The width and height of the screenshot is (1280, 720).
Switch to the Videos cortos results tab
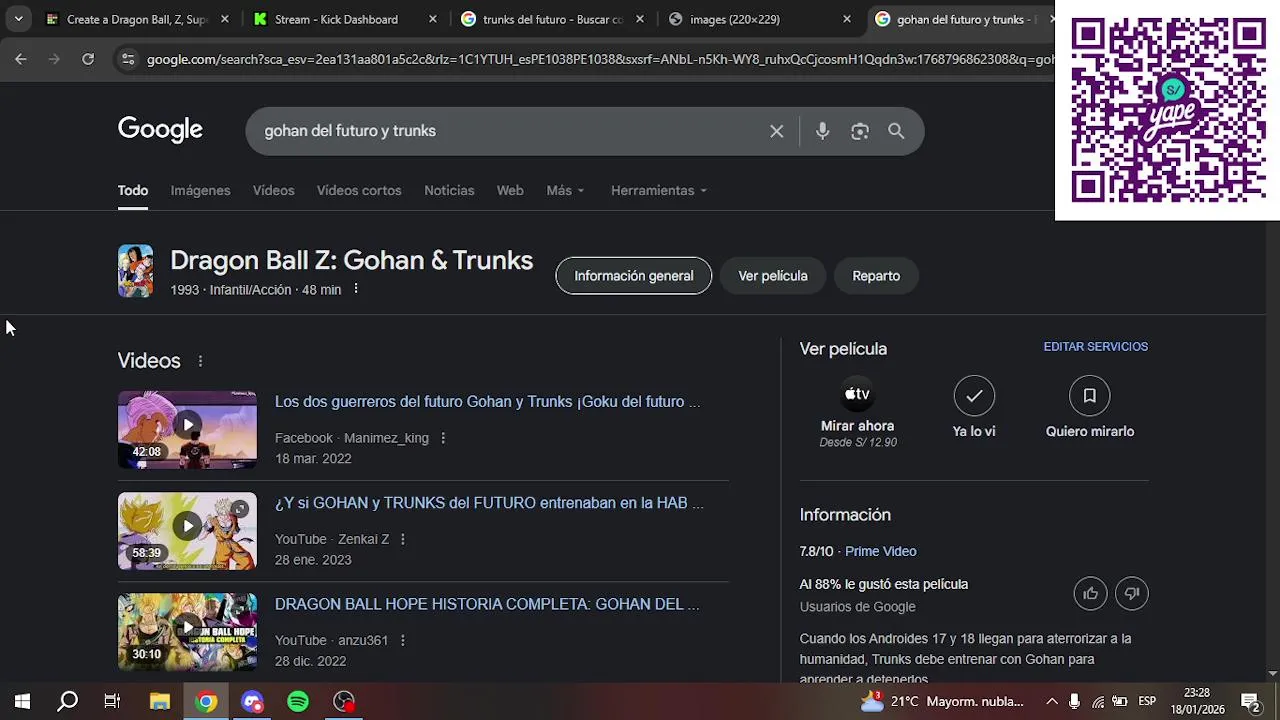pyautogui.click(x=359, y=190)
